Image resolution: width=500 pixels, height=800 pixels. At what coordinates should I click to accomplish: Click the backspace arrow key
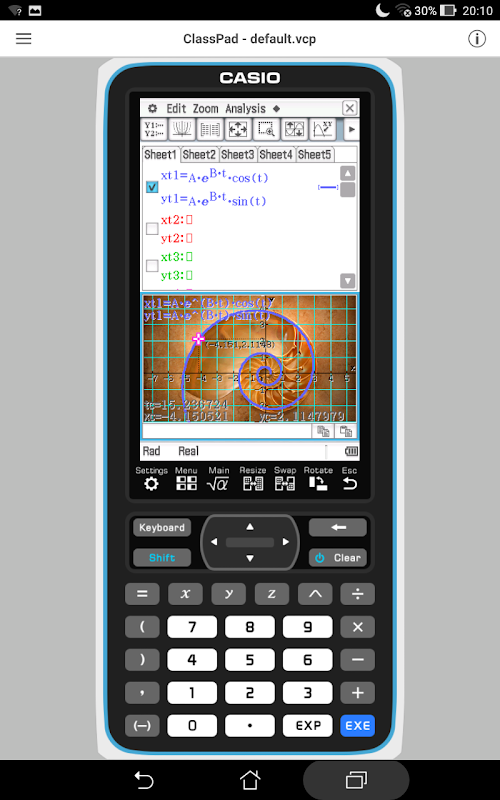point(338,528)
